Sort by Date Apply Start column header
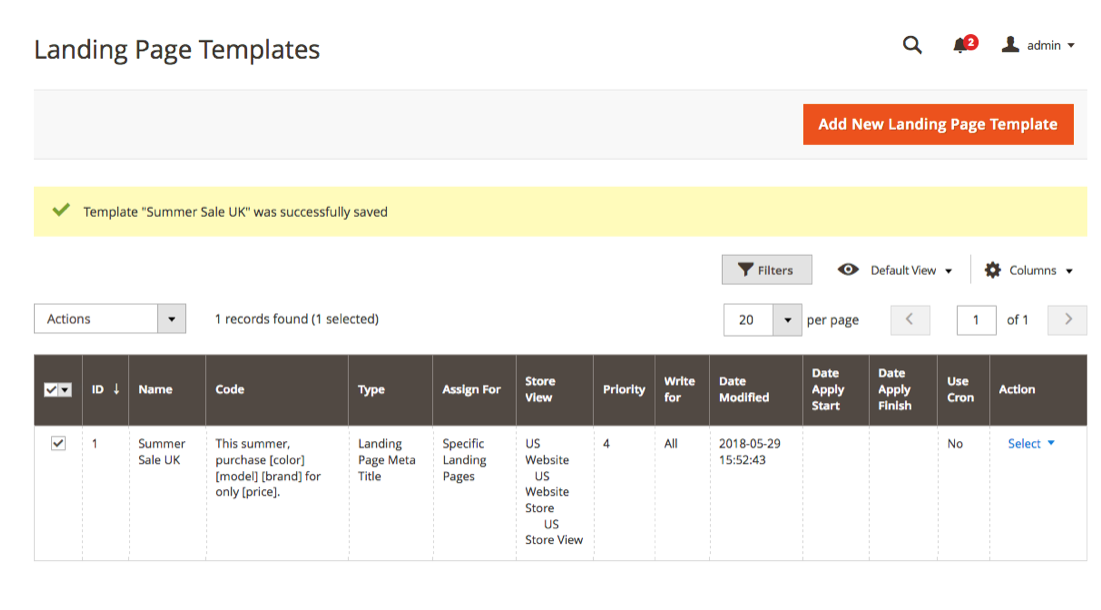This screenshot has width=1101, height=610. 836,390
